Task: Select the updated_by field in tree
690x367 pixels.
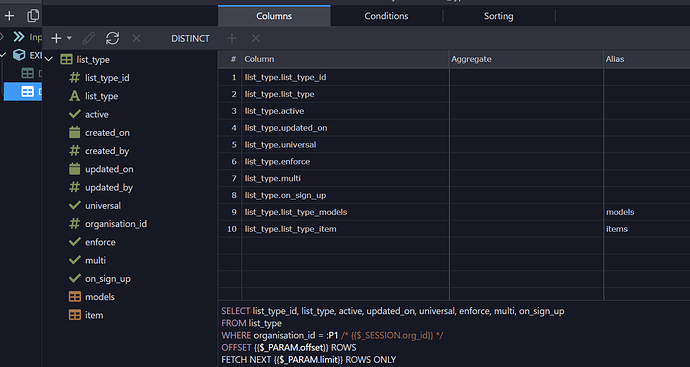Action: tap(109, 187)
